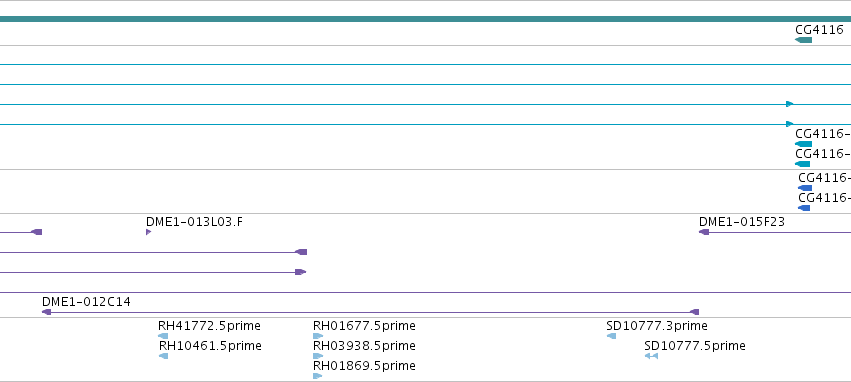
Task: Select the first CG4116- cyan transcript glyph
Action: click(x=803, y=144)
